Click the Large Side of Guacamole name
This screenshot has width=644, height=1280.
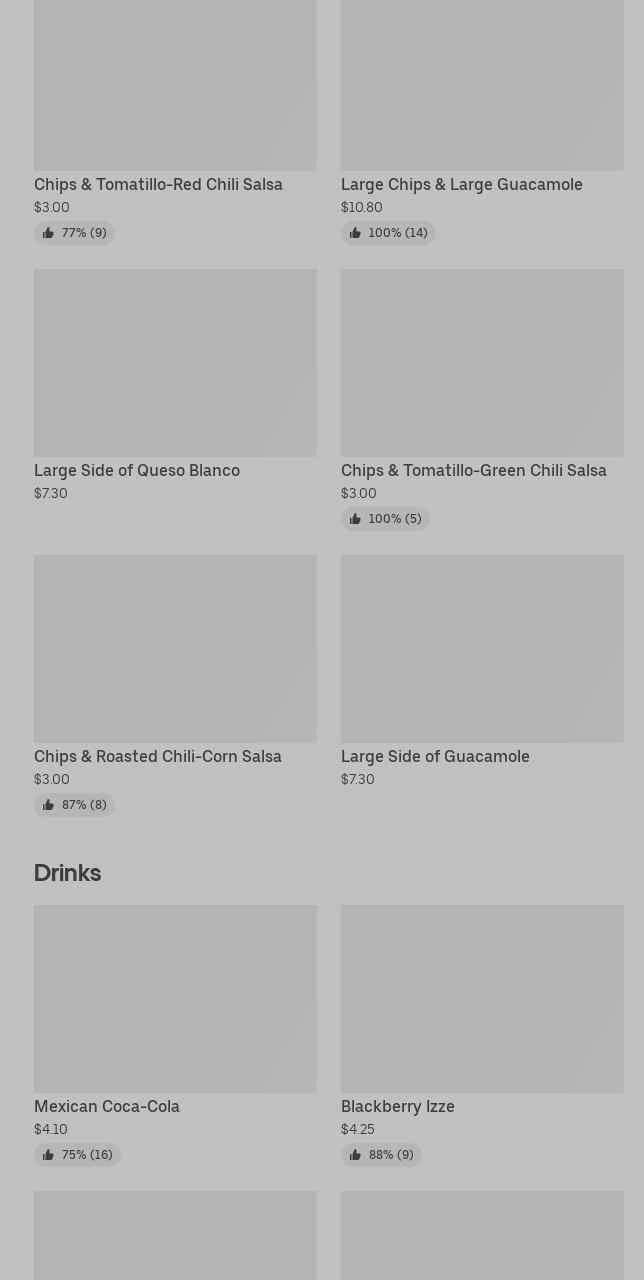435,756
